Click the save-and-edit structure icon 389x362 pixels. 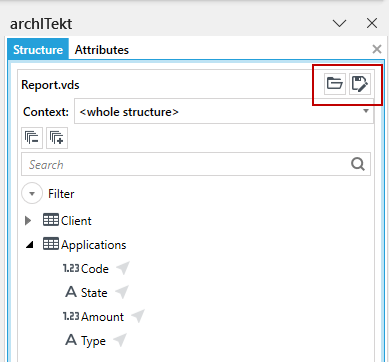tap(360, 83)
